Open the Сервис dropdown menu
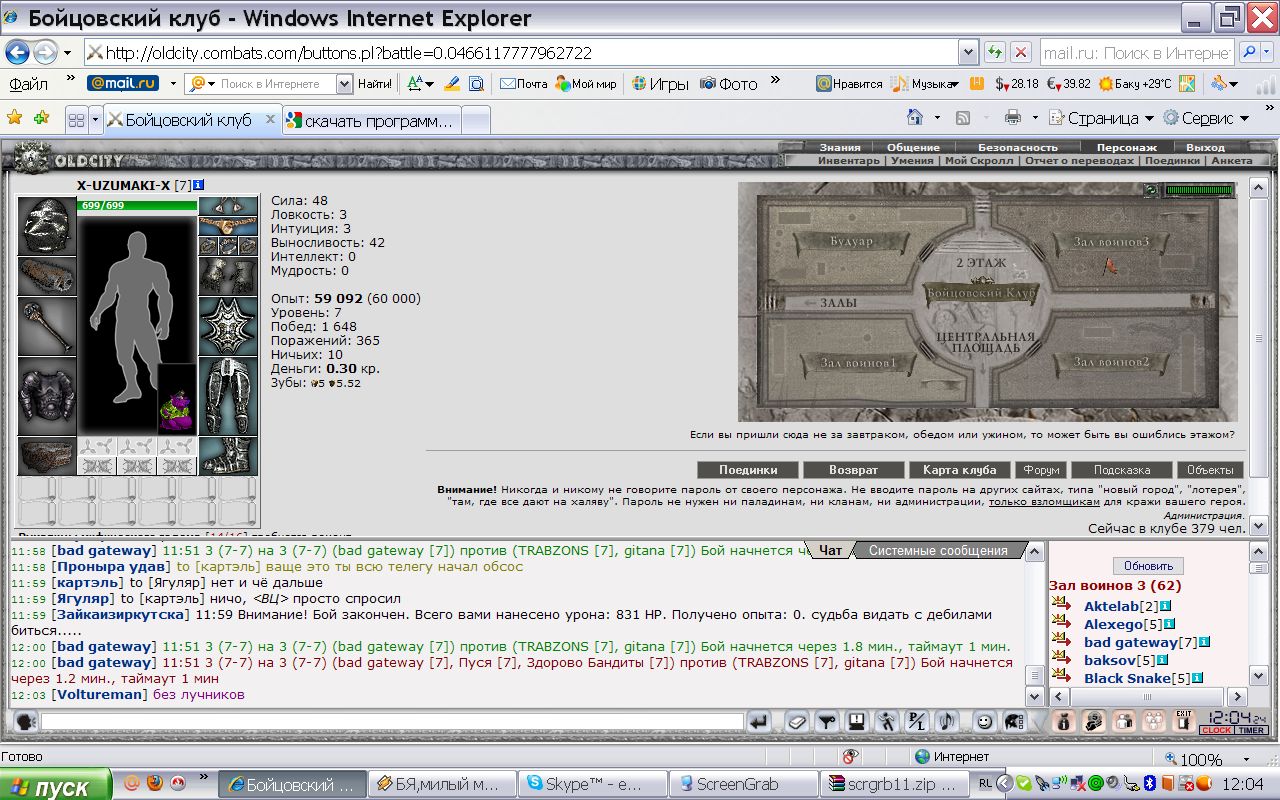The image size is (1280, 800). tap(1206, 118)
